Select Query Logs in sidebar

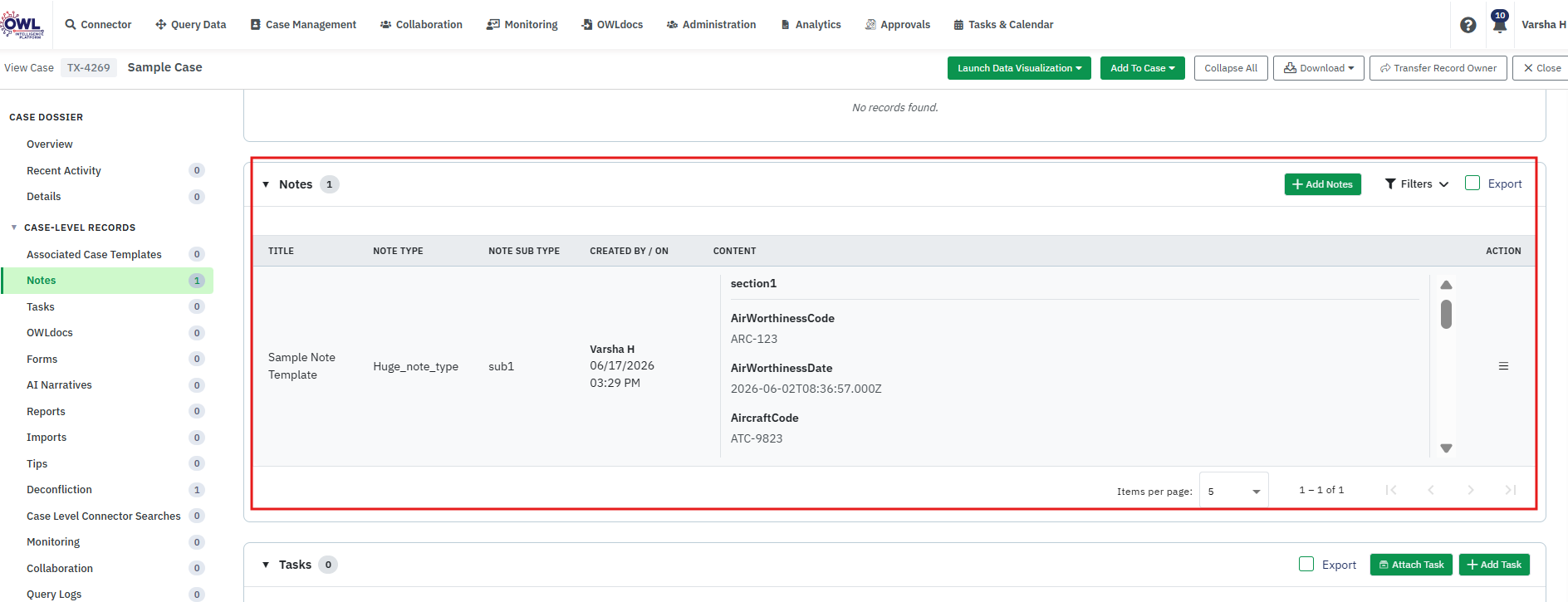[54, 595]
